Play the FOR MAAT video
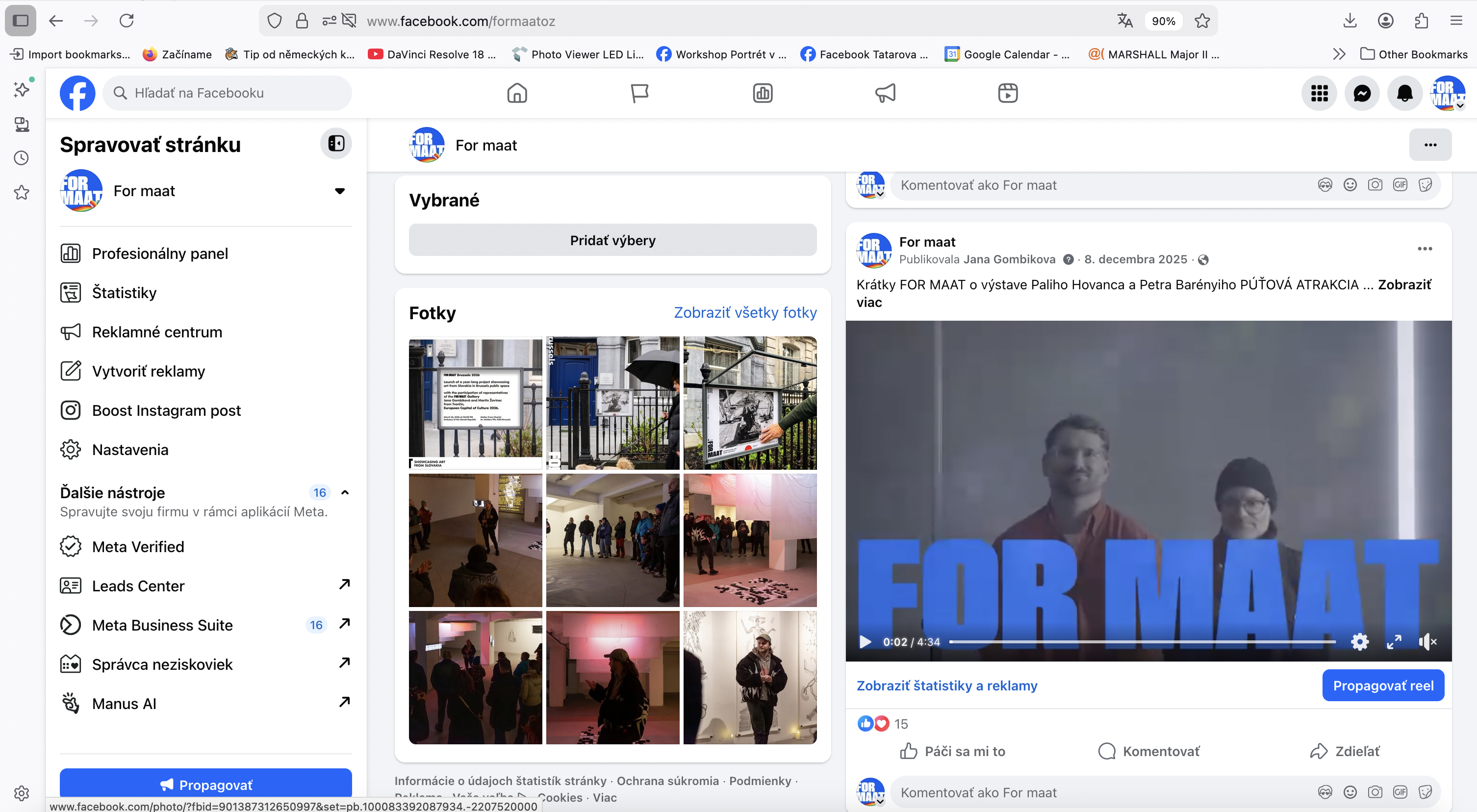This screenshot has width=1477, height=812. (865, 642)
